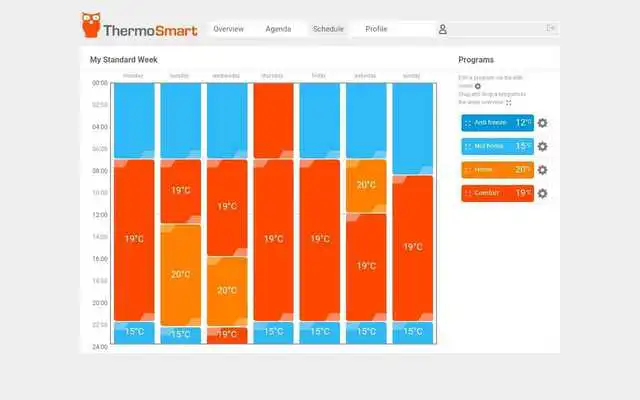Click the 00:00 time label

pos(100,83)
